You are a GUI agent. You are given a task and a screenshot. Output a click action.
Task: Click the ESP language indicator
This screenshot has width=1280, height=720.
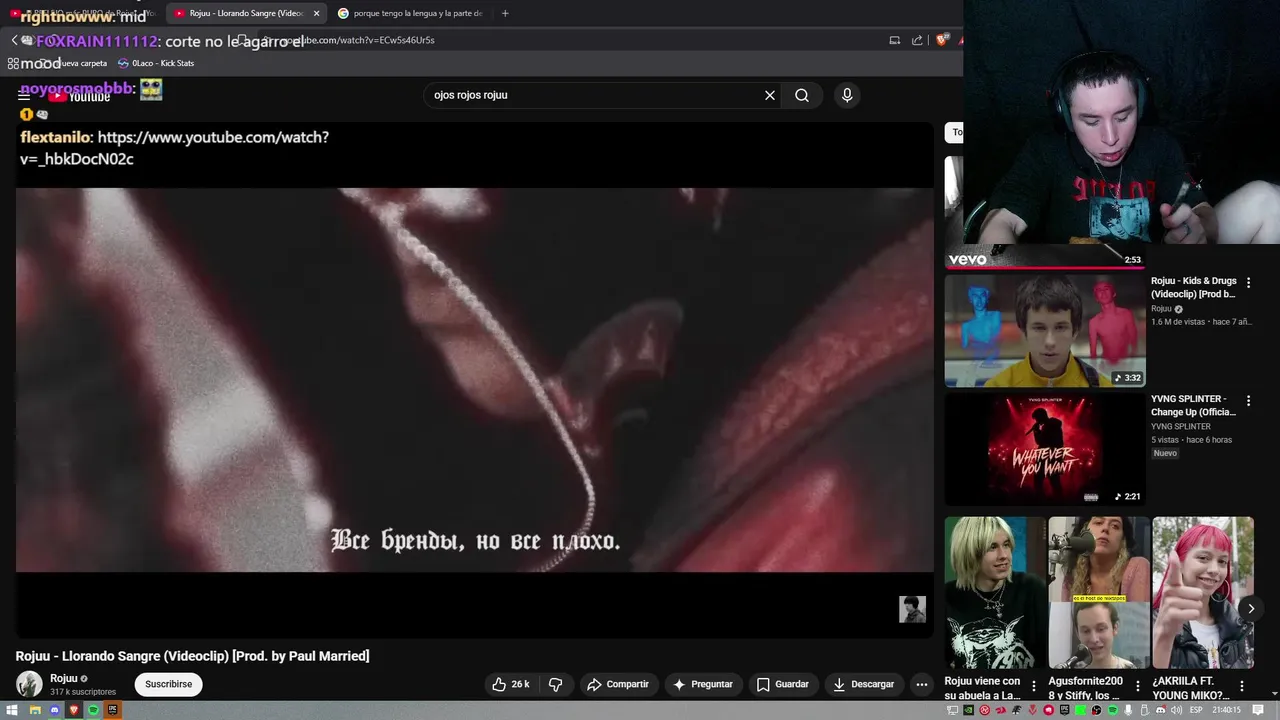pos(1196,710)
